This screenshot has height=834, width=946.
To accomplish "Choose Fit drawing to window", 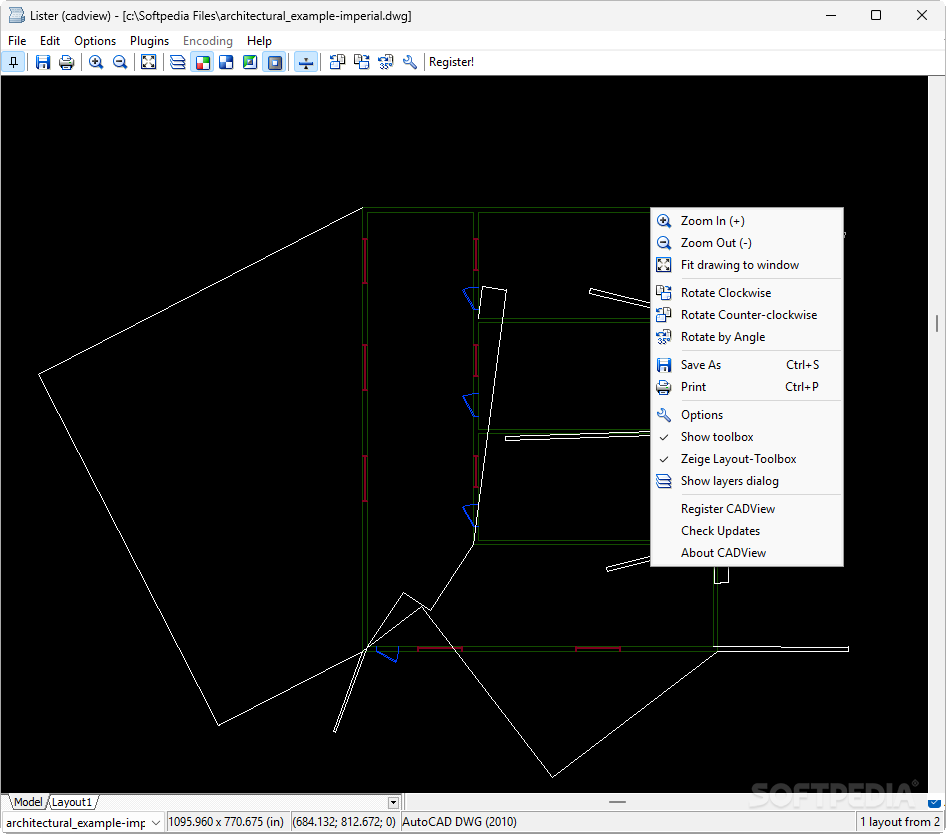I will [x=747, y=265].
